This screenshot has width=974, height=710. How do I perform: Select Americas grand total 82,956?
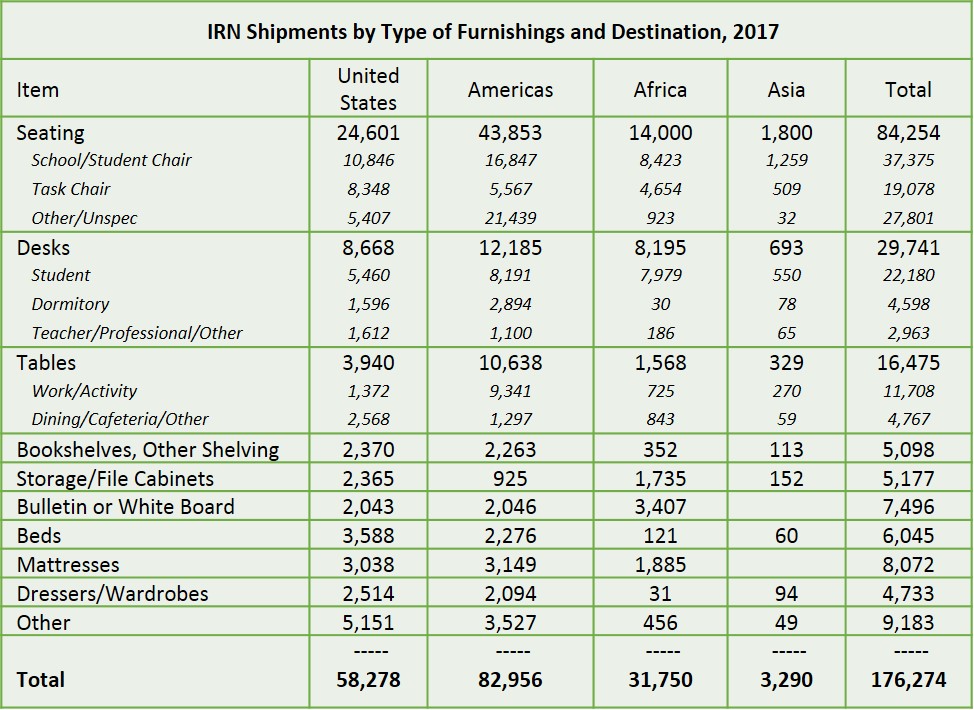pyautogui.click(x=510, y=680)
